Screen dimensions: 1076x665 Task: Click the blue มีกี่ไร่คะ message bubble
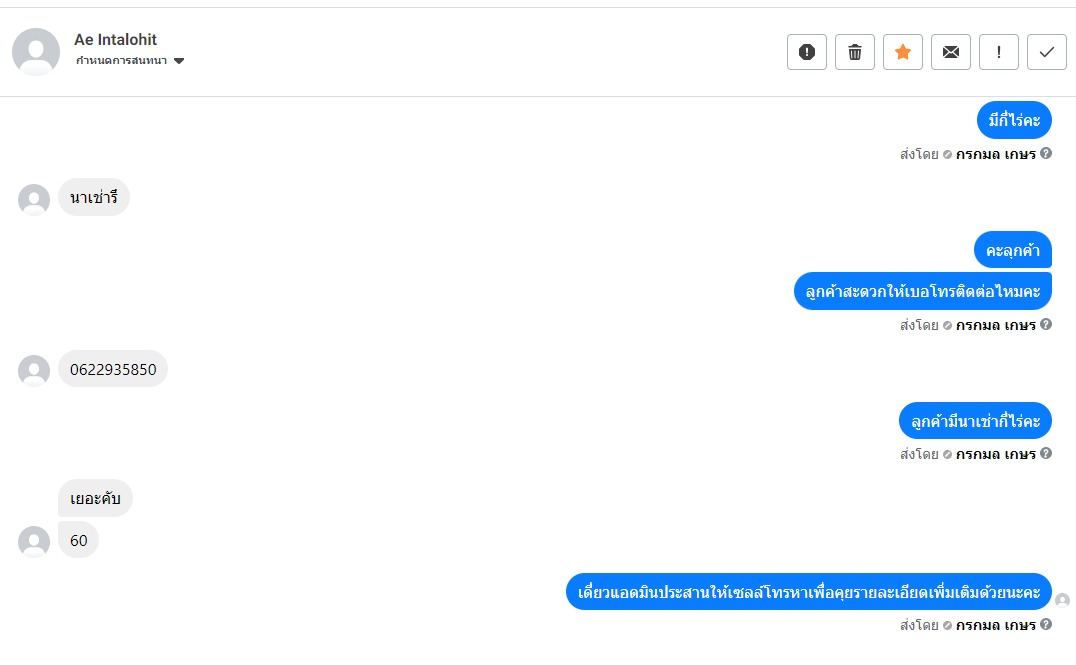[x=1014, y=120]
